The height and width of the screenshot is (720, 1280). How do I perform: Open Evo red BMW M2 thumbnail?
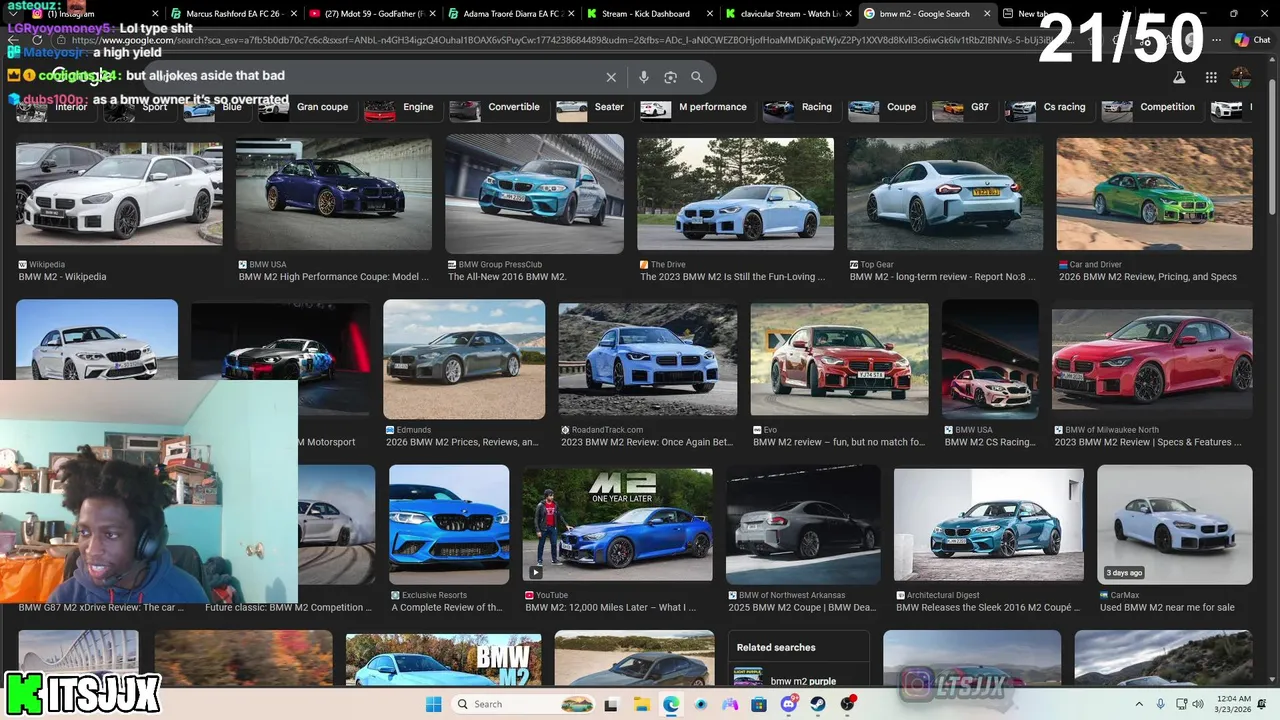[x=839, y=359]
